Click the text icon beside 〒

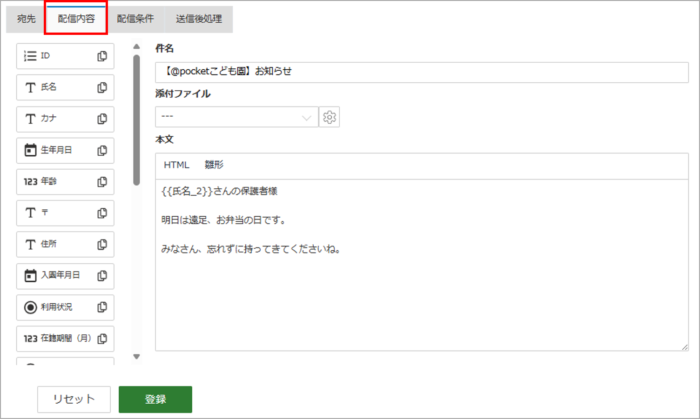tap(30, 213)
